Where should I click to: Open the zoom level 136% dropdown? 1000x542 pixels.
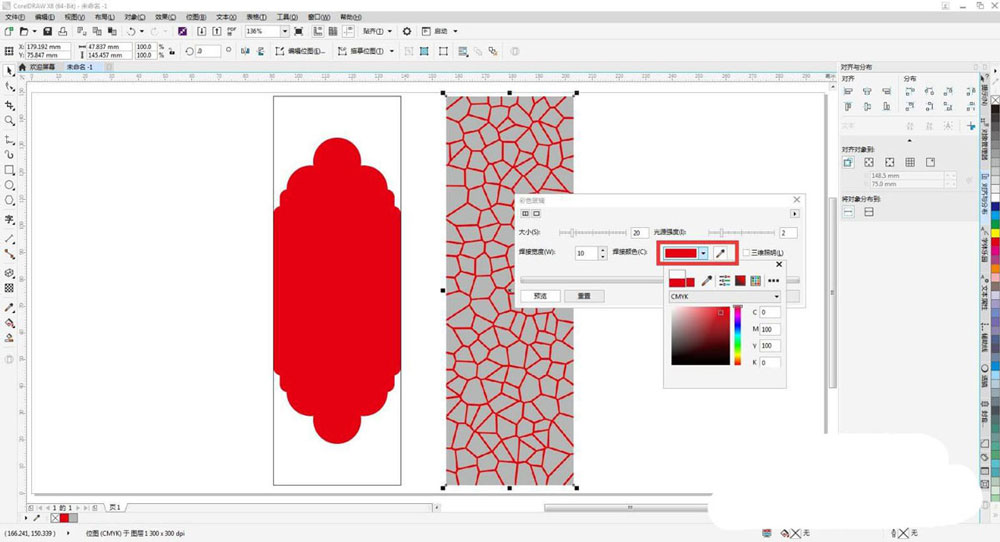pyautogui.click(x=284, y=32)
